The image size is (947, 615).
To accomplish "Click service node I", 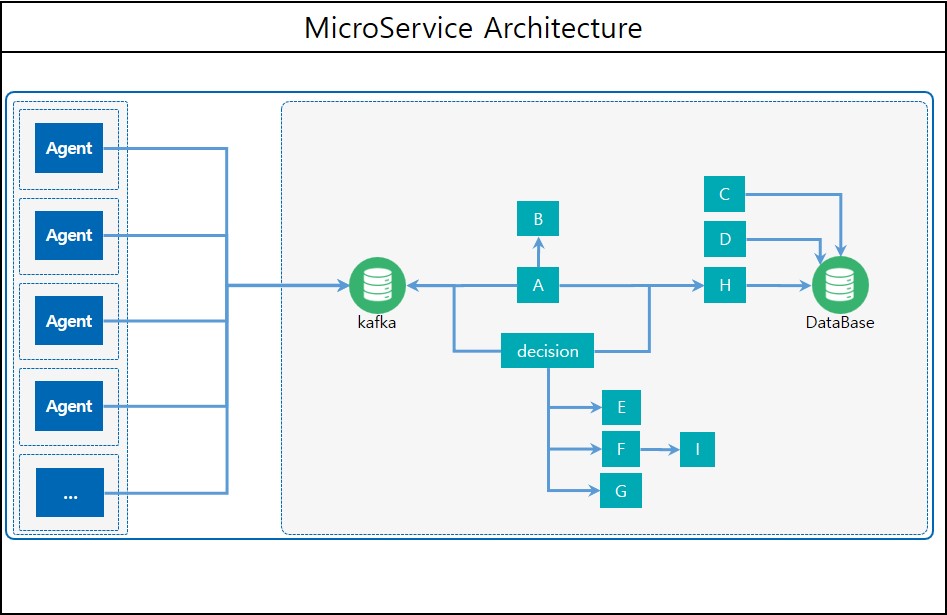I will click(697, 450).
